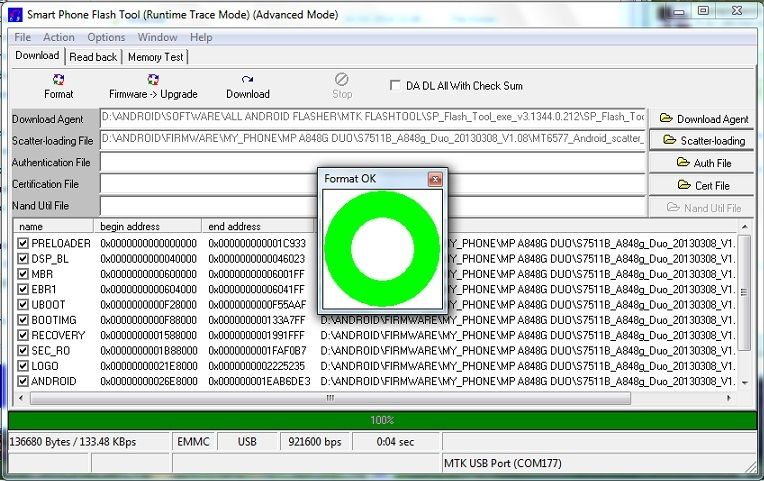Screen dimensions: 764x481
Task: Click the horizontal scrollbar of partition list
Action: [x=330, y=398]
